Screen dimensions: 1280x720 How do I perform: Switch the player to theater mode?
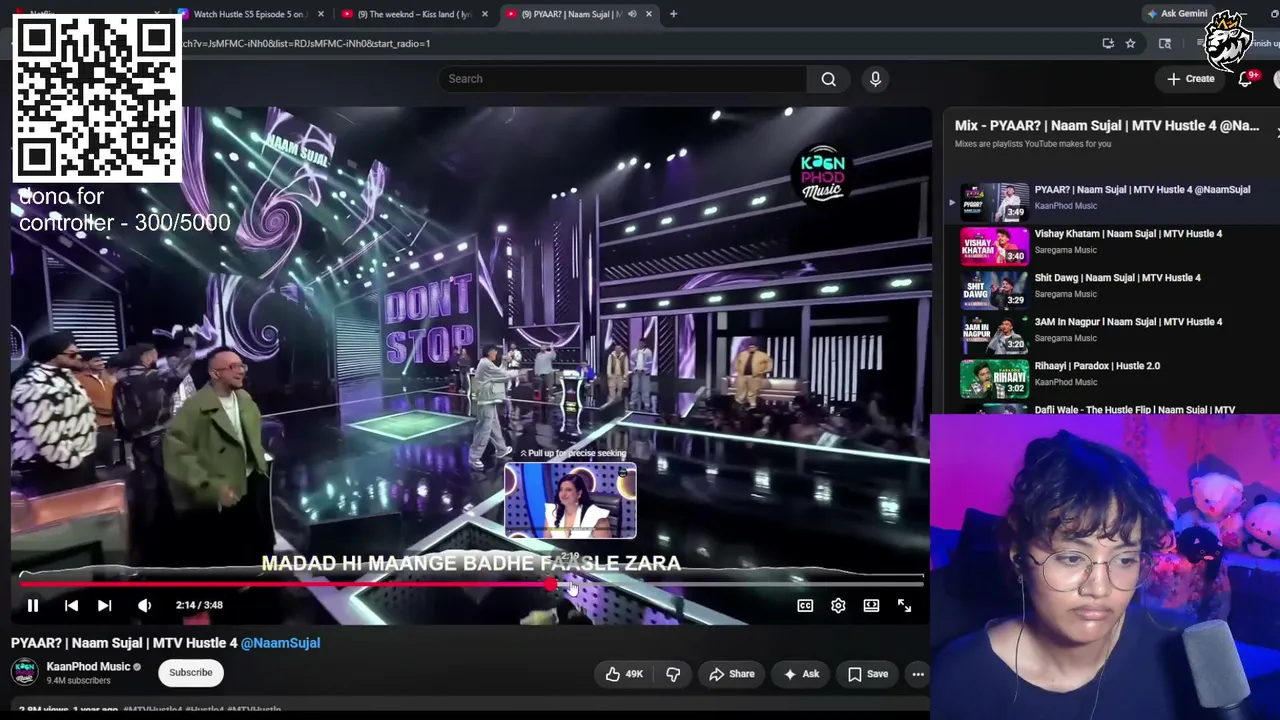click(871, 605)
